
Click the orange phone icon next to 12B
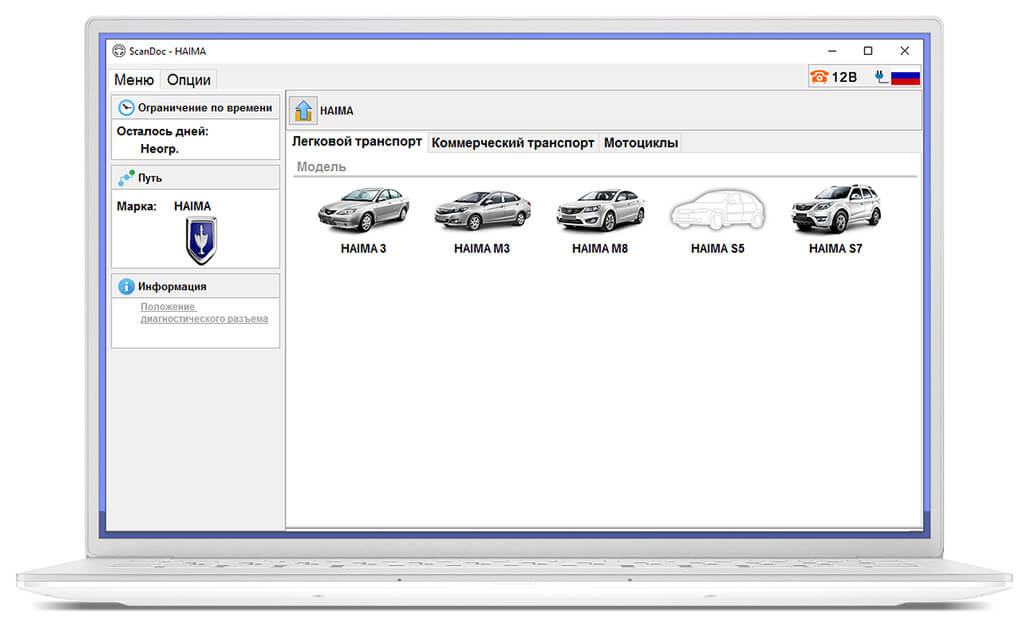pyautogui.click(x=819, y=77)
